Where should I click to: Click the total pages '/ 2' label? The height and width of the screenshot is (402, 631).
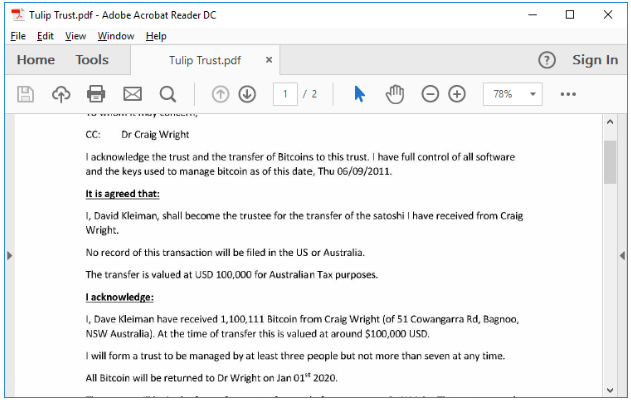310,94
